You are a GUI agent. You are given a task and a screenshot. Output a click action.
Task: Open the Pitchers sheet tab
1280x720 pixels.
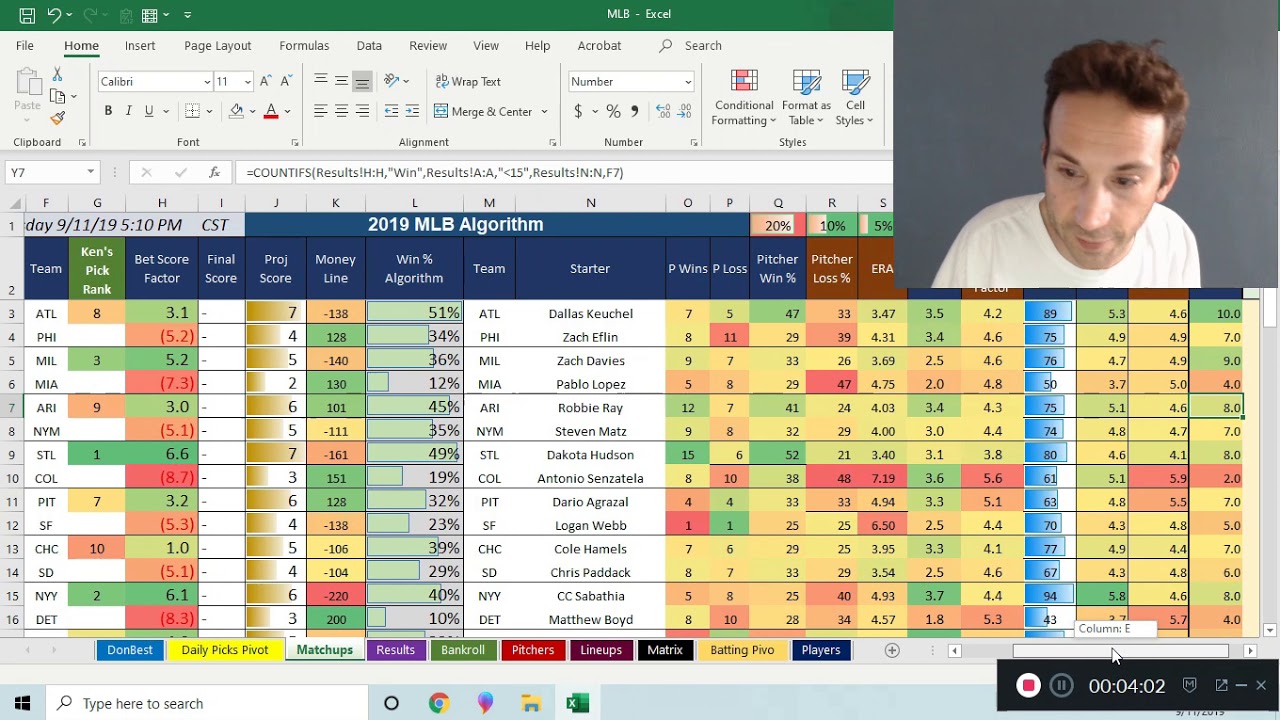533,650
